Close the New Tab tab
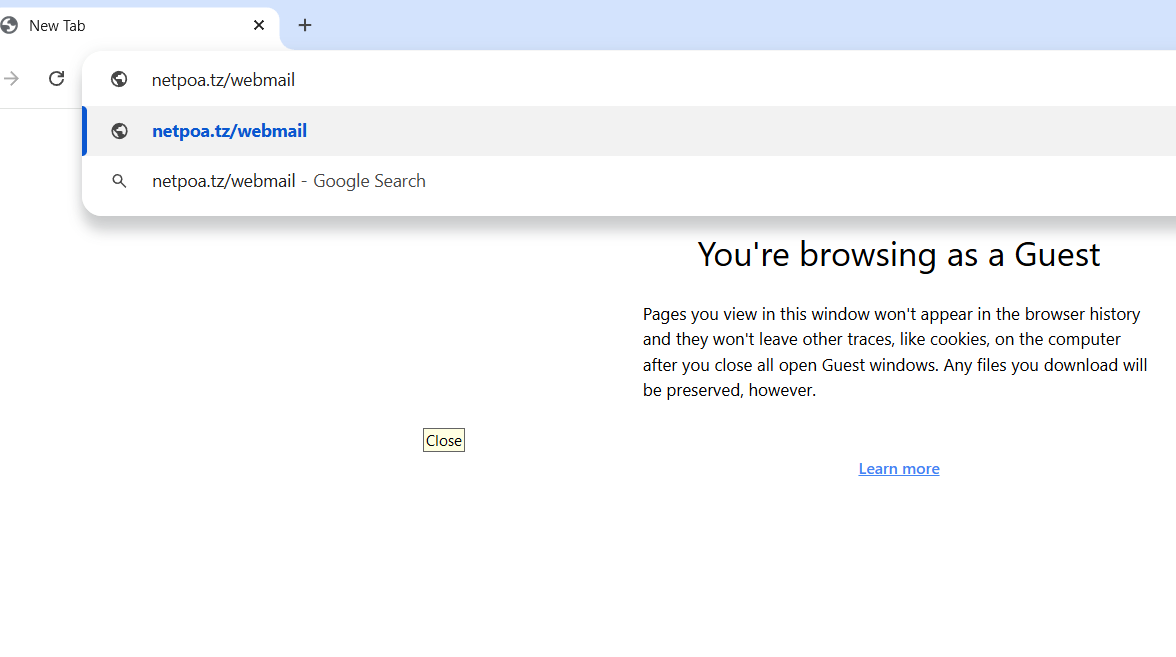The width and height of the screenshot is (1176, 657). click(259, 25)
